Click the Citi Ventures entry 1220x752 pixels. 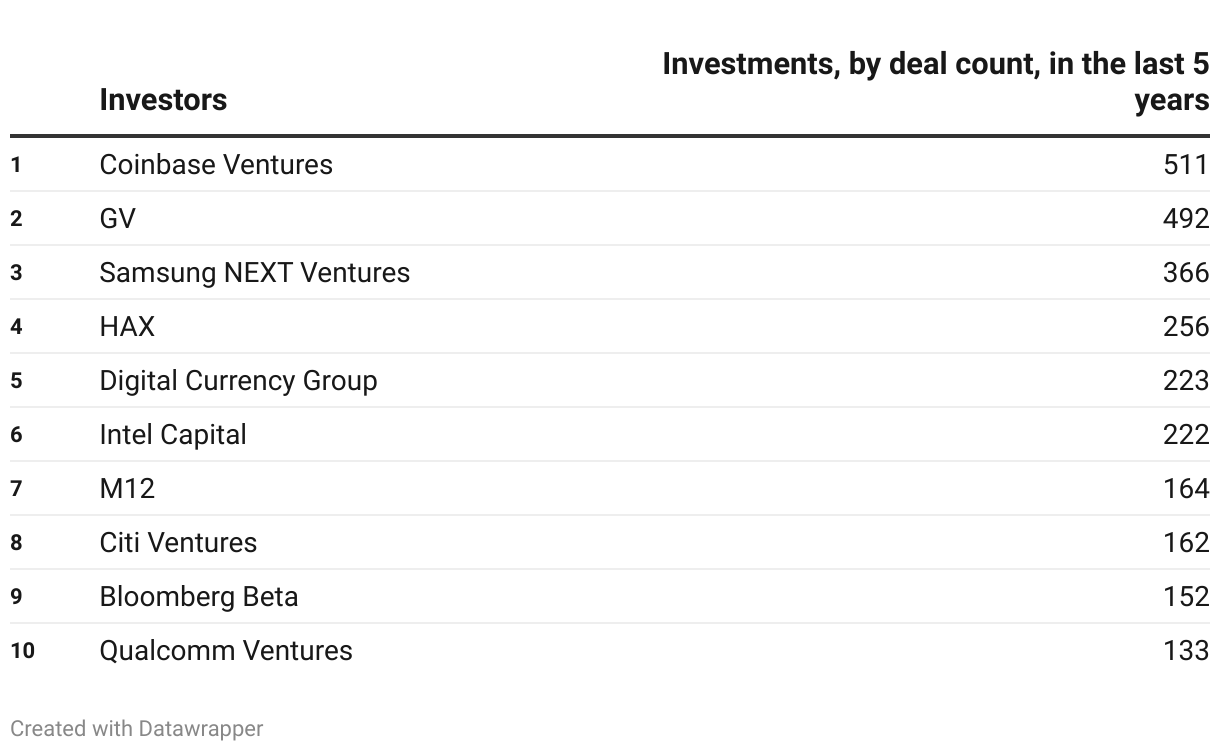pyautogui.click(x=178, y=542)
